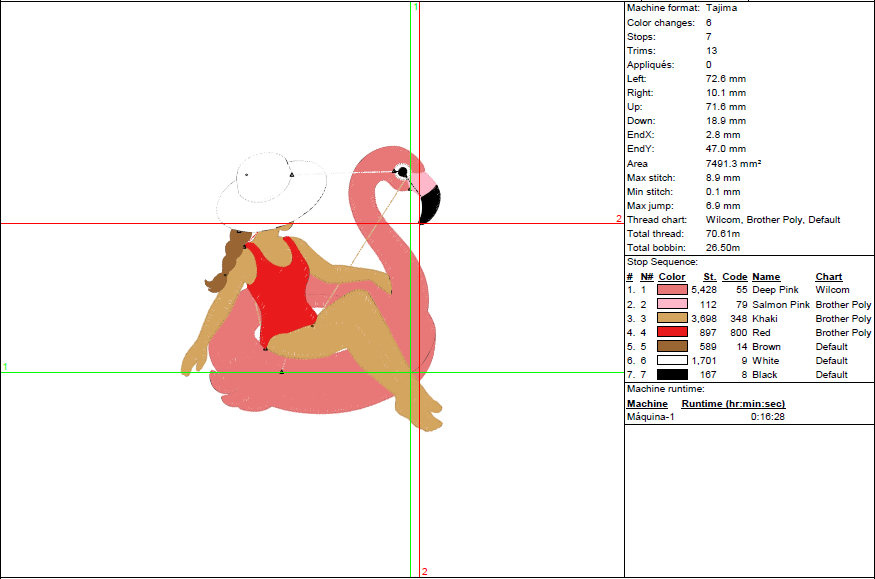875x579 pixels.
Task: Click the White thread swatch
Action: coord(673,360)
